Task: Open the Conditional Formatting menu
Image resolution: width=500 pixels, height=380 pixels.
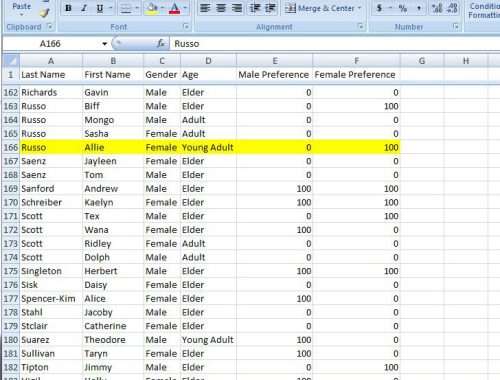Action: click(x=484, y=11)
